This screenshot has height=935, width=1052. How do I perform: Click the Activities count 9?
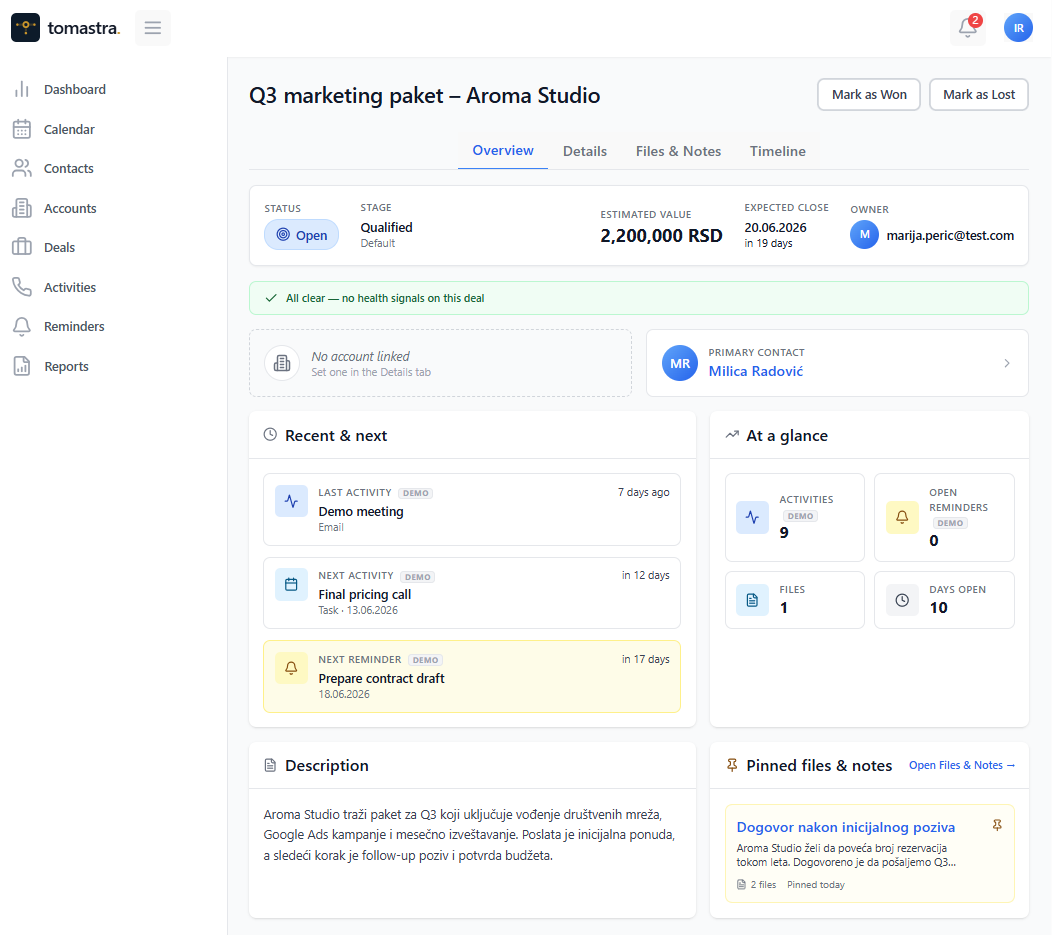click(784, 533)
